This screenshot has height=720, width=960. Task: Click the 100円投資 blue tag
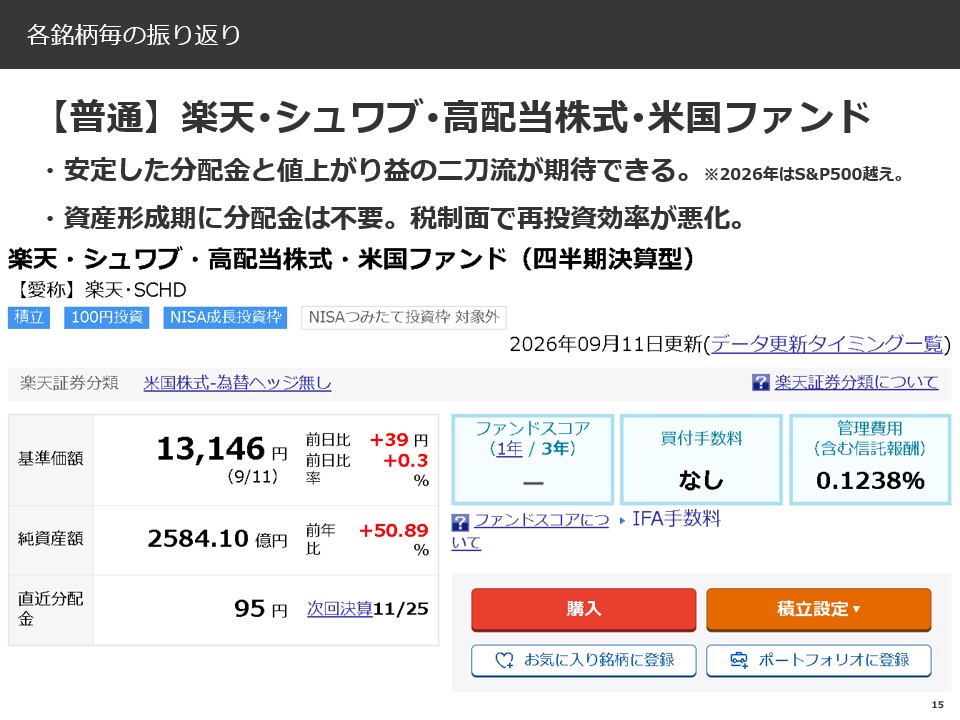[107, 317]
